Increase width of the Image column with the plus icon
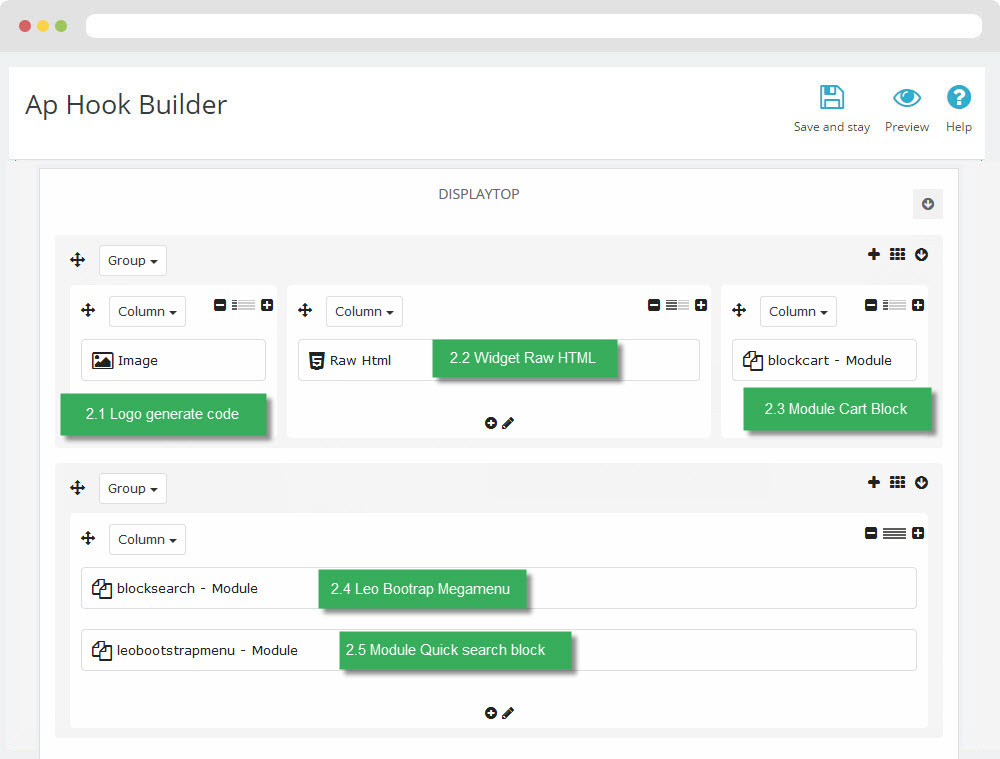This screenshot has width=1000, height=759. tap(267, 305)
